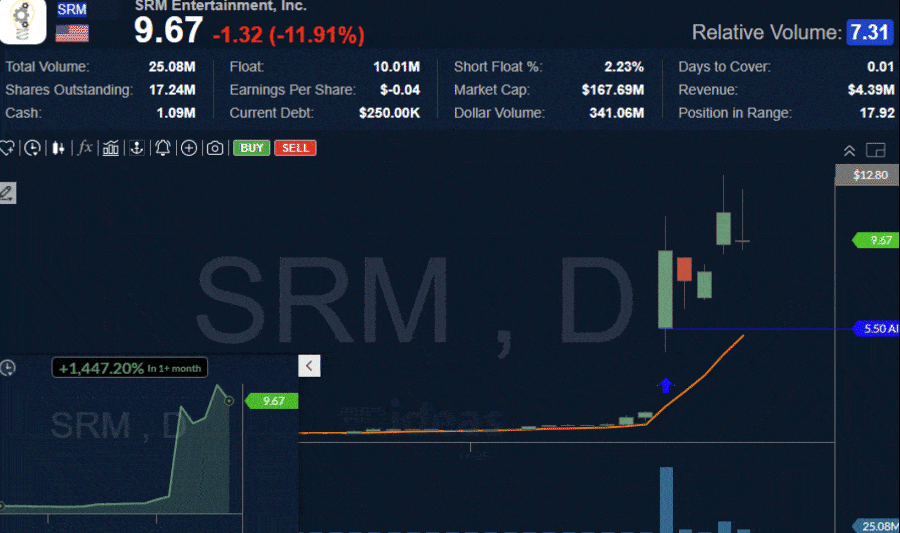
Task: Click the Cash value 1.09M
Action: tap(176, 113)
